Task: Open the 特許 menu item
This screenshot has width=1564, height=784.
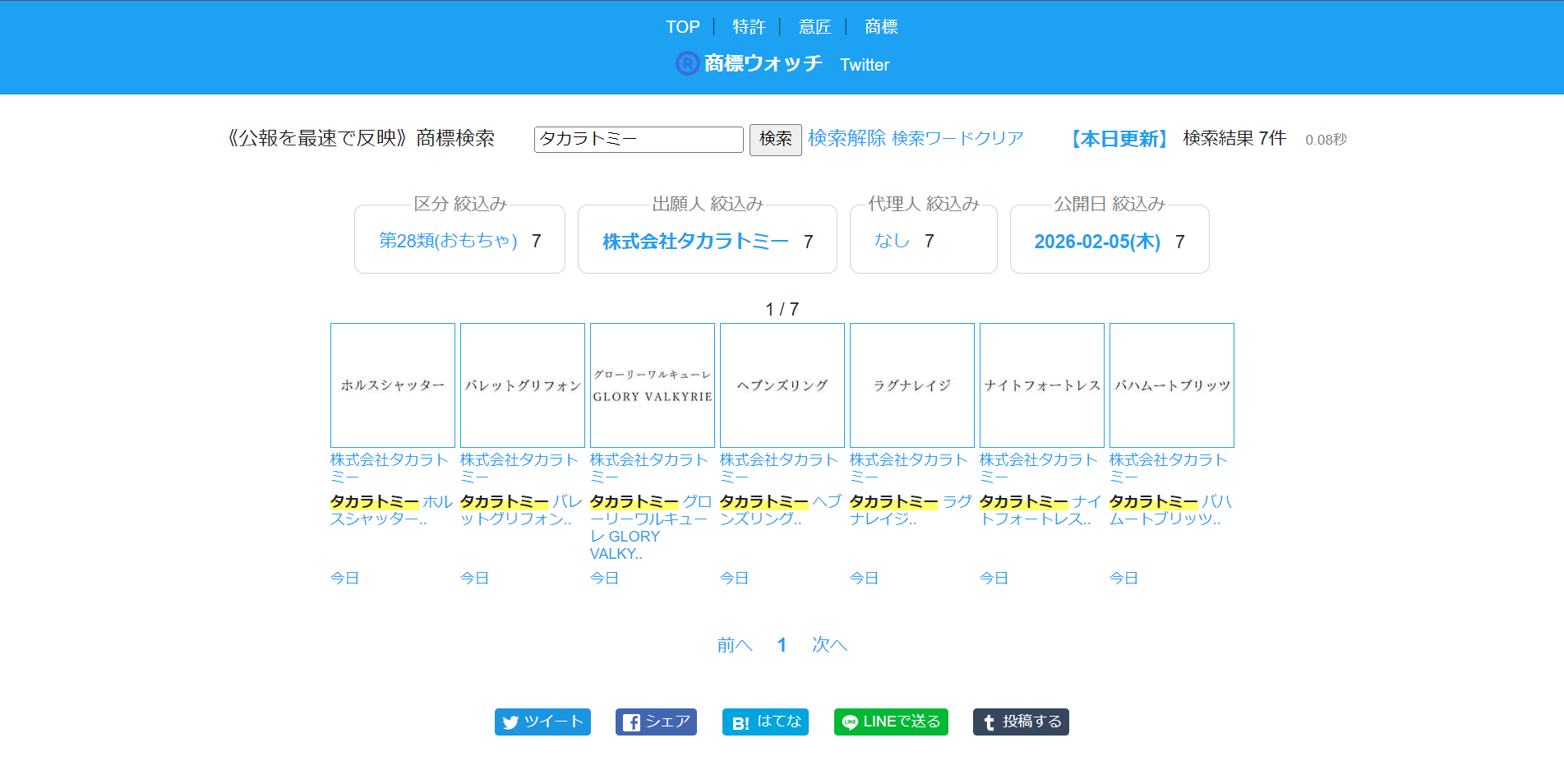Action: pyautogui.click(x=749, y=27)
